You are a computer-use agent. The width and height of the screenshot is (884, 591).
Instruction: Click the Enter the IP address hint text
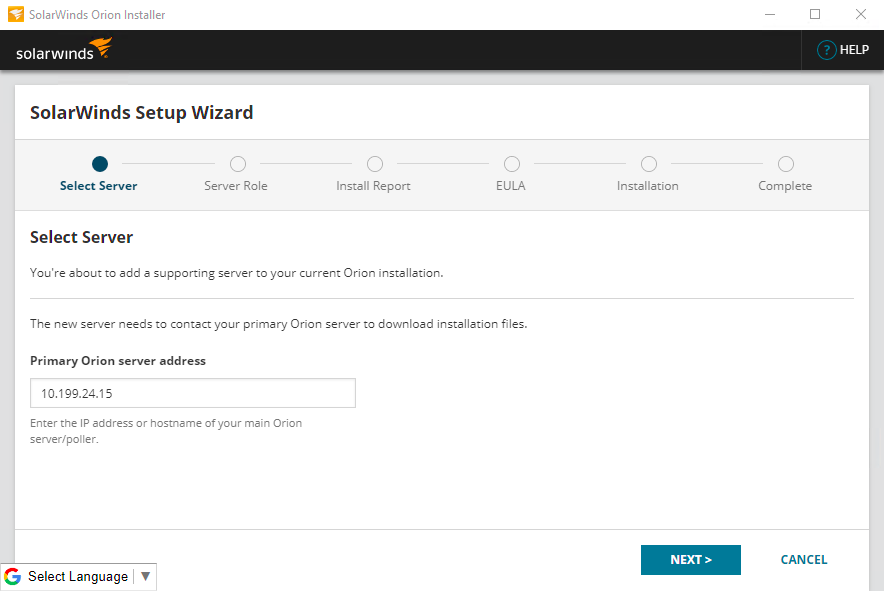(166, 431)
